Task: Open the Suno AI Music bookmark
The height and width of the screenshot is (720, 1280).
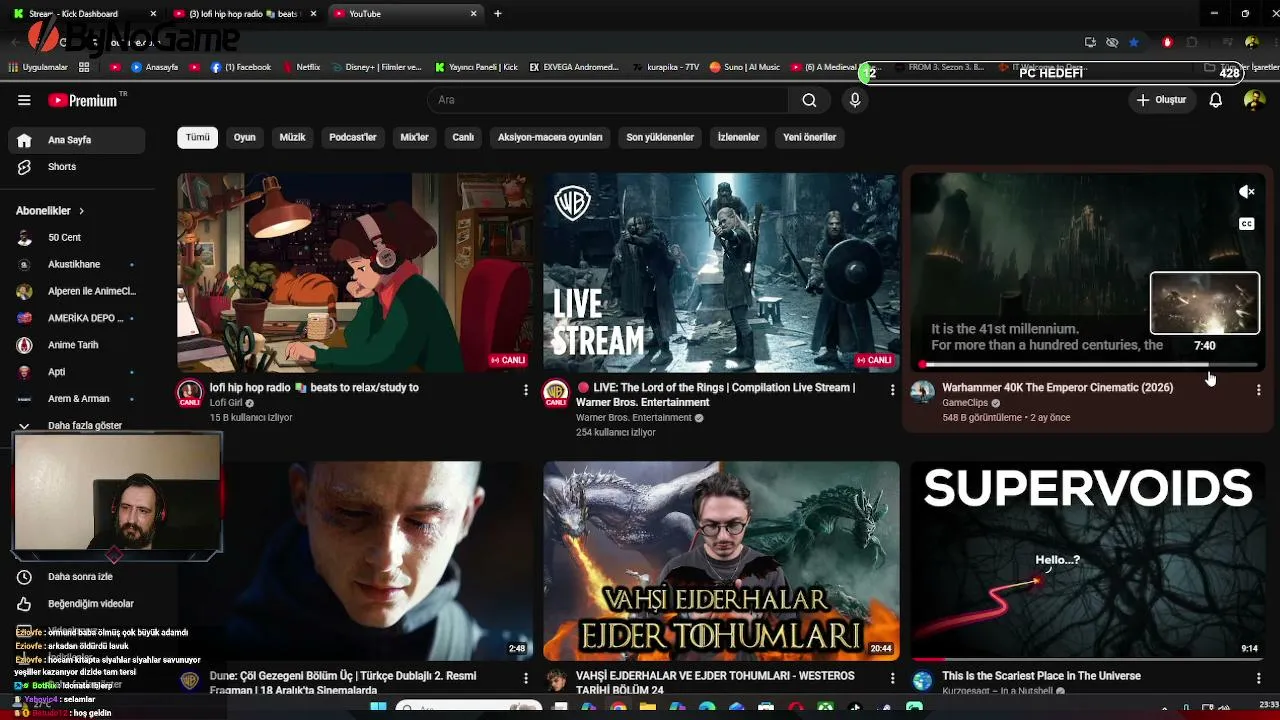Action: [745, 68]
